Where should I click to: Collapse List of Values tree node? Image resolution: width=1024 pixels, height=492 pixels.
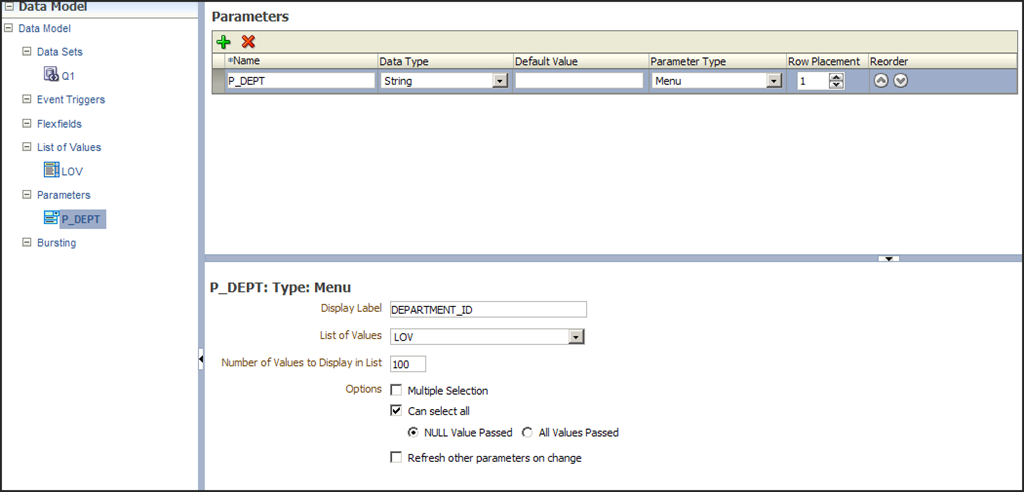point(27,147)
